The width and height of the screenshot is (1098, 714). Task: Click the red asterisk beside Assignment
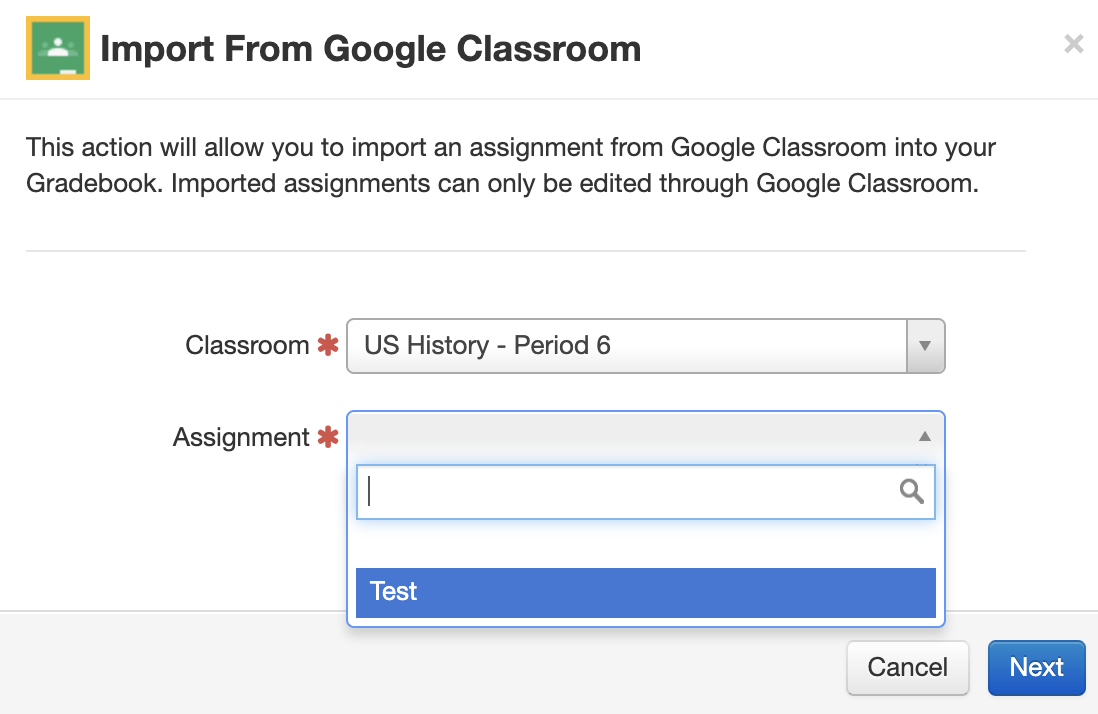pyautogui.click(x=327, y=437)
